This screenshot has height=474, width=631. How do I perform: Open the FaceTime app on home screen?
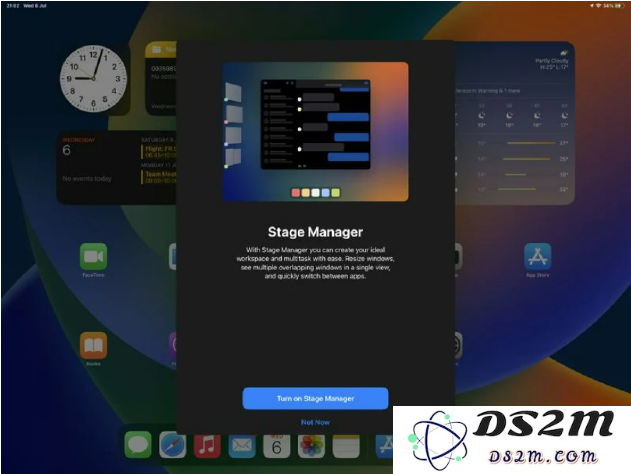coord(93,256)
